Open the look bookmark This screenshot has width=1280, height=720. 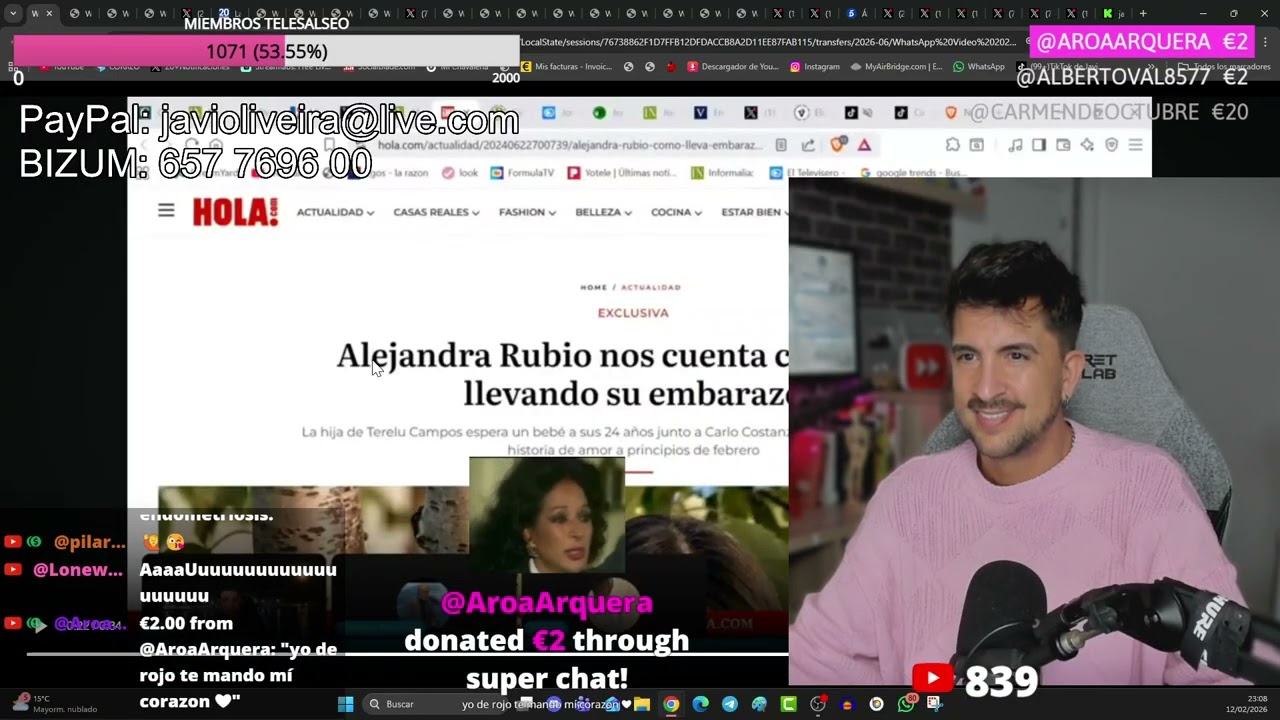tap(460, 173)
